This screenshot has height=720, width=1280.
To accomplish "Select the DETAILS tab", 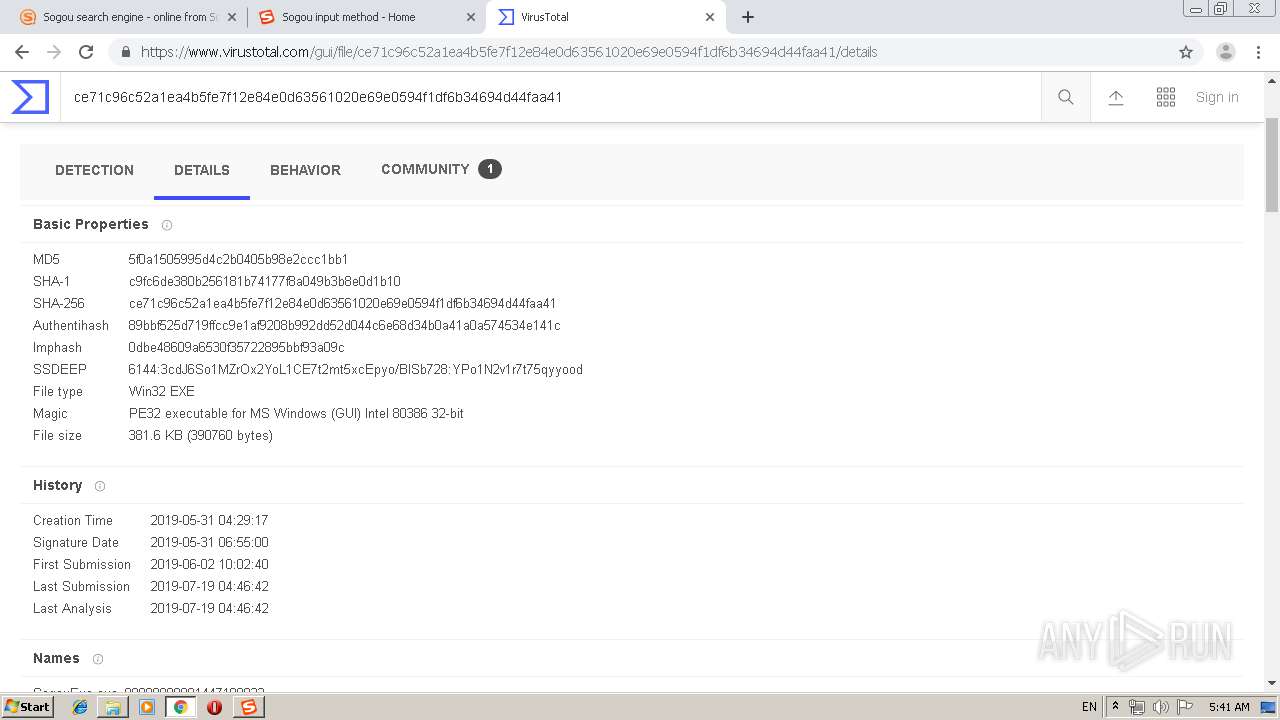I will click(x=202, y=170).
